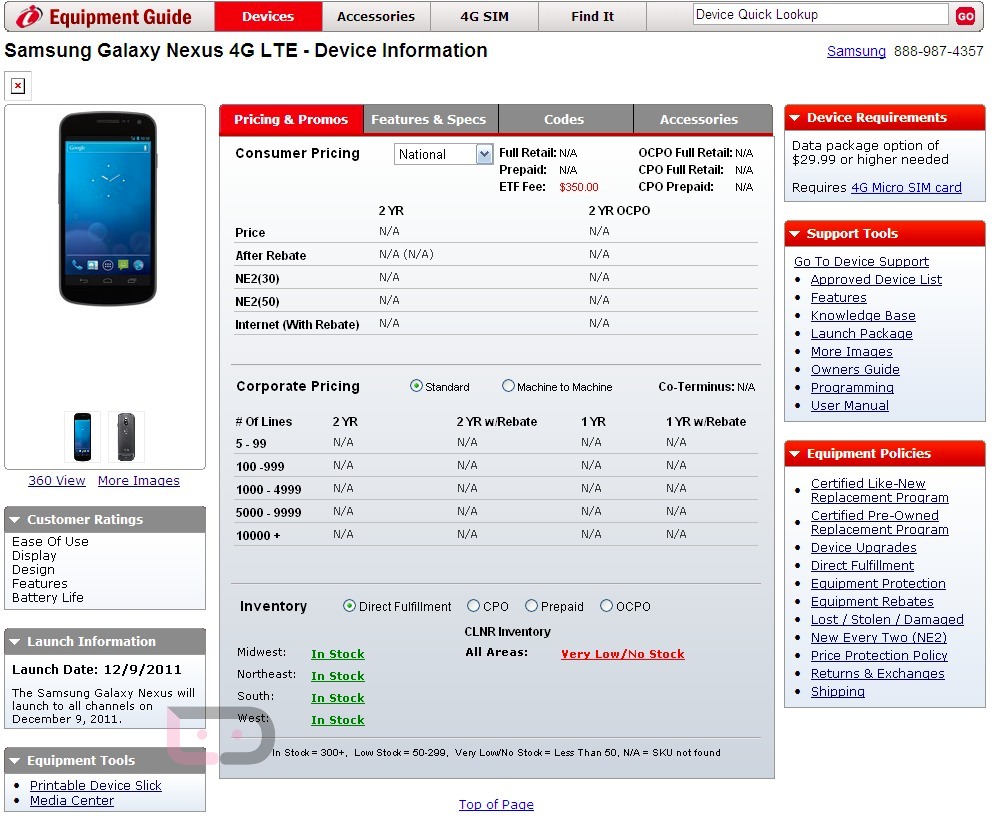
Task: Select Machine to Machine pricing option
Action: (508, 386)
